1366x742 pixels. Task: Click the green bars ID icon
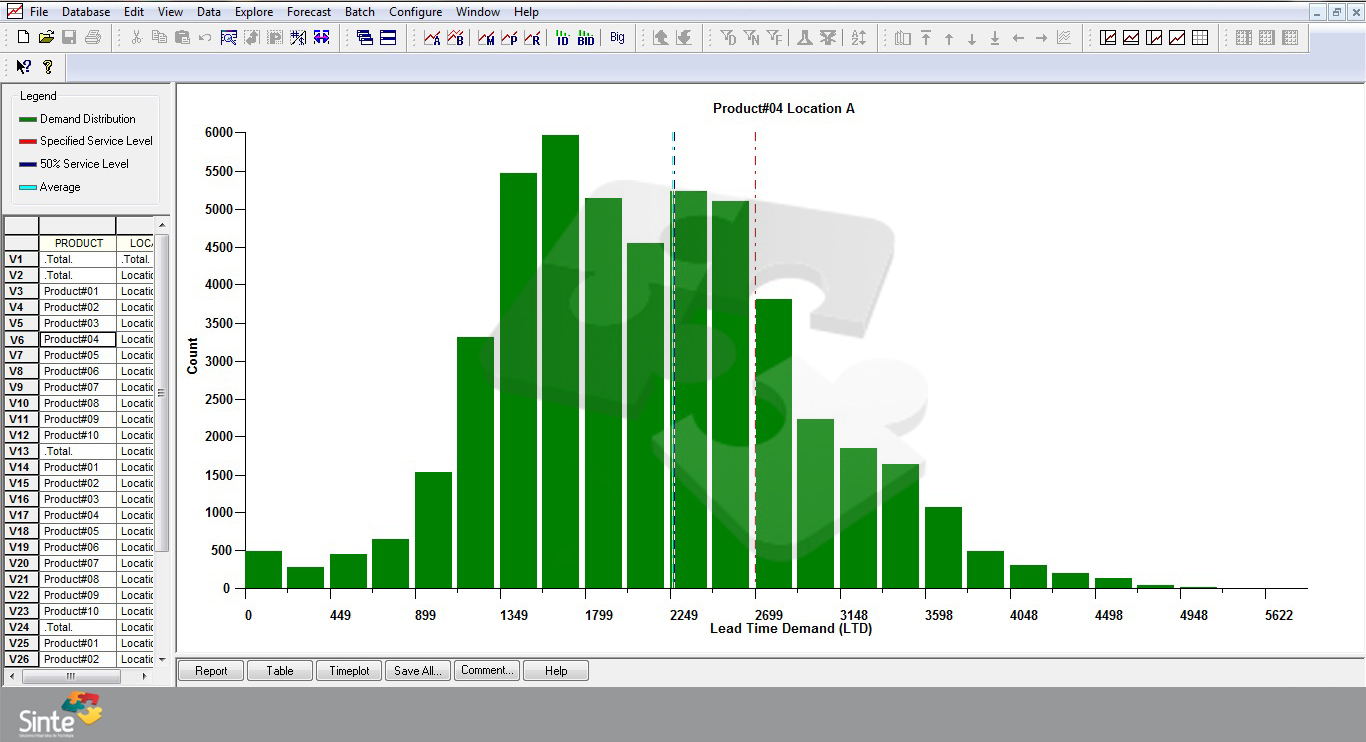click(x=562, y=38)
